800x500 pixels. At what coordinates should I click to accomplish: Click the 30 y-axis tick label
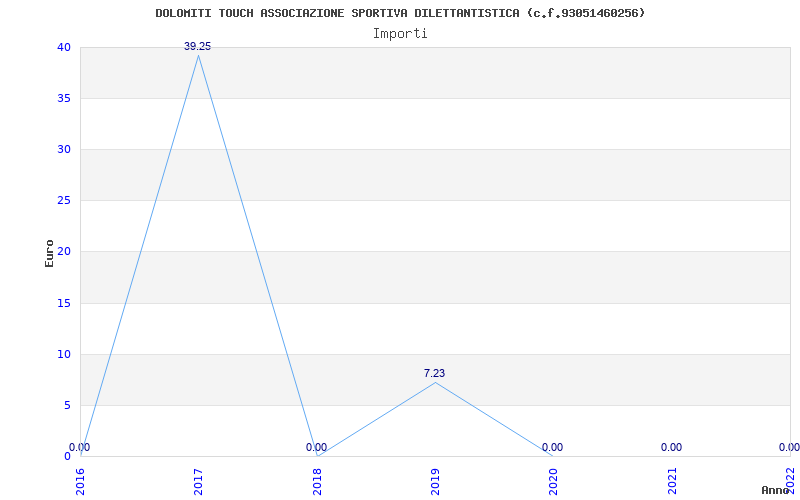click(x=64, y=149)
